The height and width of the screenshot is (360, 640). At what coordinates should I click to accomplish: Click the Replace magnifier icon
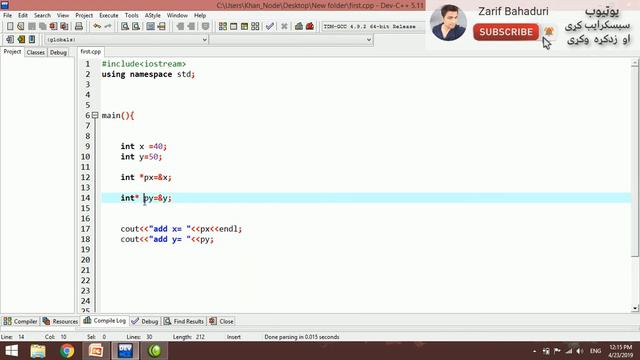(x=136, y=27)
